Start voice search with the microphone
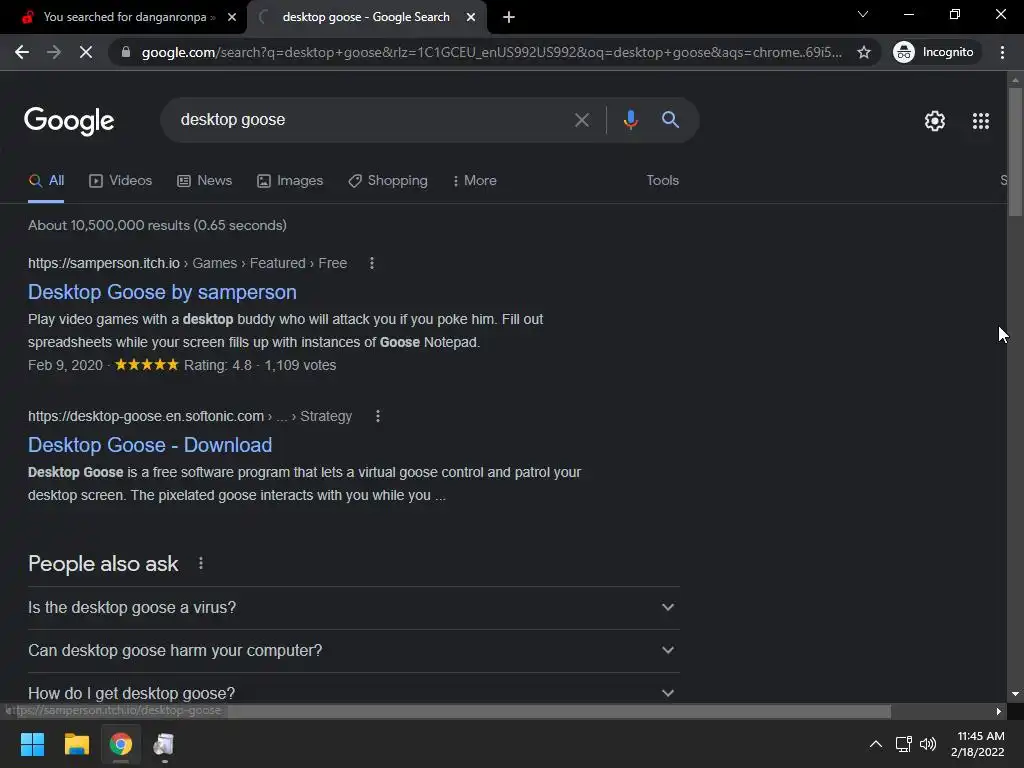 pos(631,120)
